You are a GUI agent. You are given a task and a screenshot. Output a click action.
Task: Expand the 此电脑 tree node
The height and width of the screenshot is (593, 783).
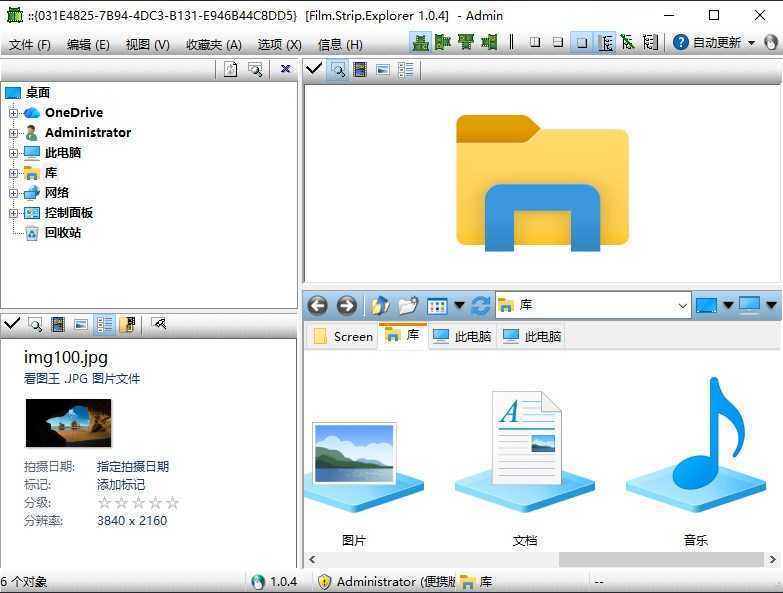point(13,153)
